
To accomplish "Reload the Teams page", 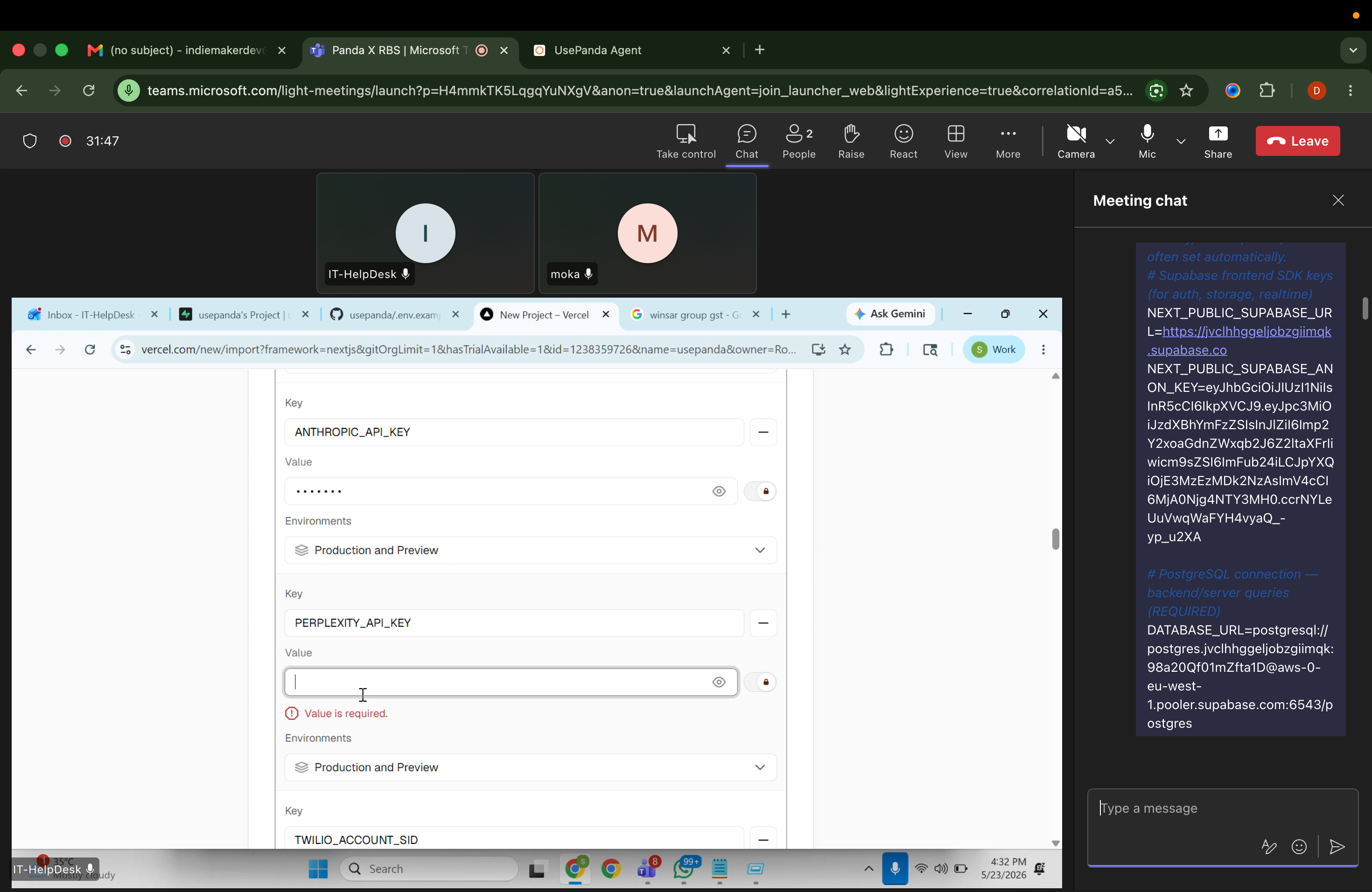I will click(x=89, y=91).
